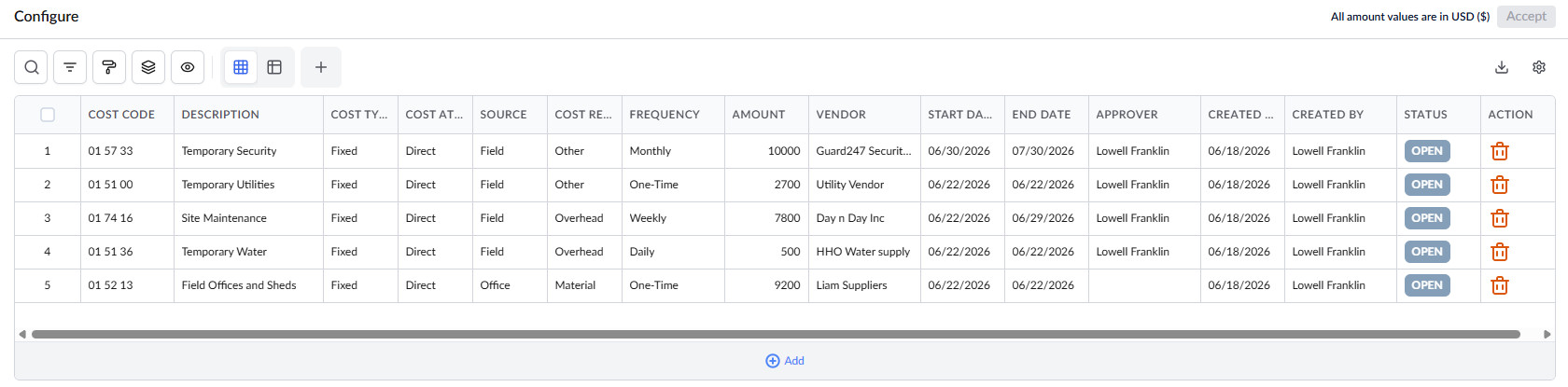Delete the Site Maintenance row
Viewport: 1568px width, 387px height.
(x=1500, y=218)
